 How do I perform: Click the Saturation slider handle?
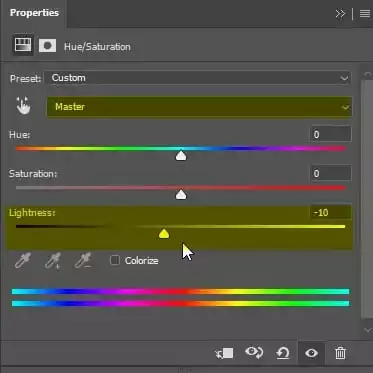181,194
